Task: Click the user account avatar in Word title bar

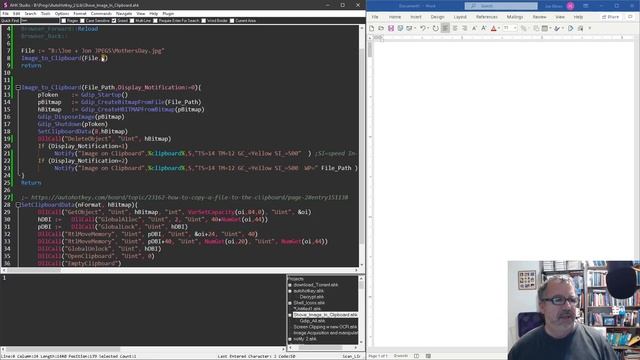Action: (571, 6)
